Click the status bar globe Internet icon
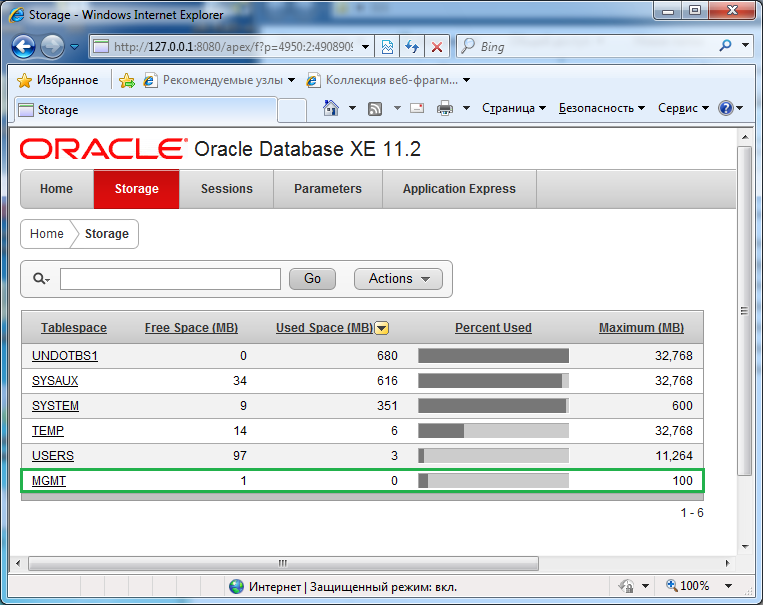The width and height of the screenshot is (763, 605). tap(236, 587)
